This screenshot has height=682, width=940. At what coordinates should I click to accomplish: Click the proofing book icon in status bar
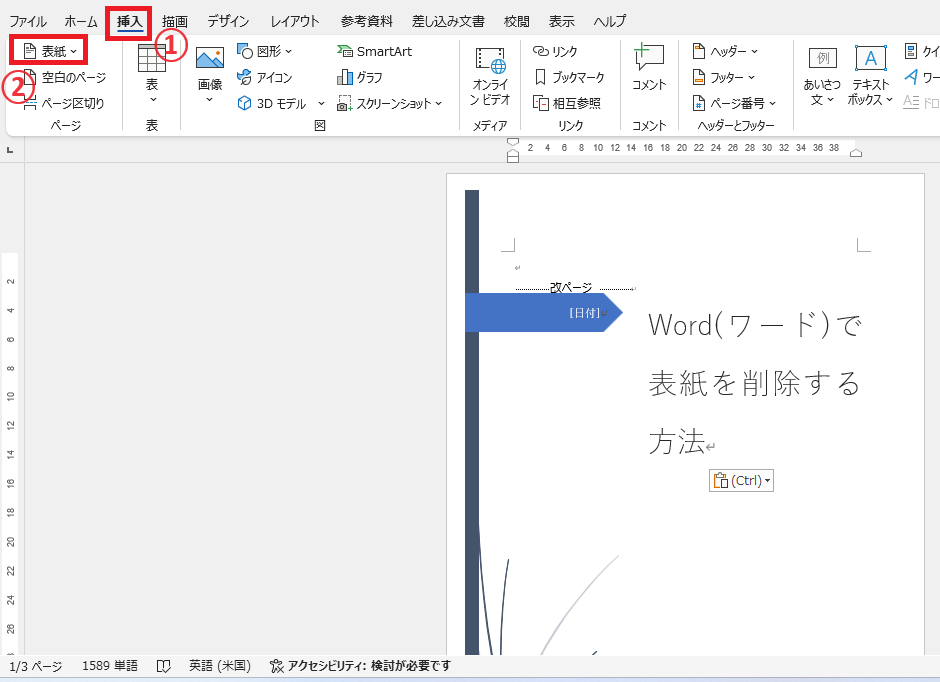163,666
